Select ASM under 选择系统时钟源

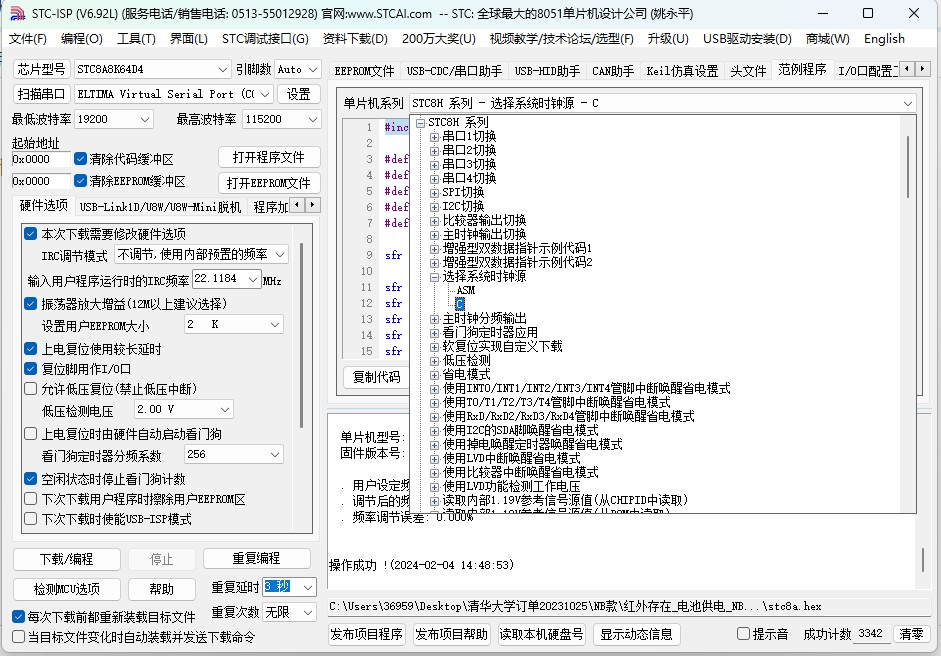point(466,290)
